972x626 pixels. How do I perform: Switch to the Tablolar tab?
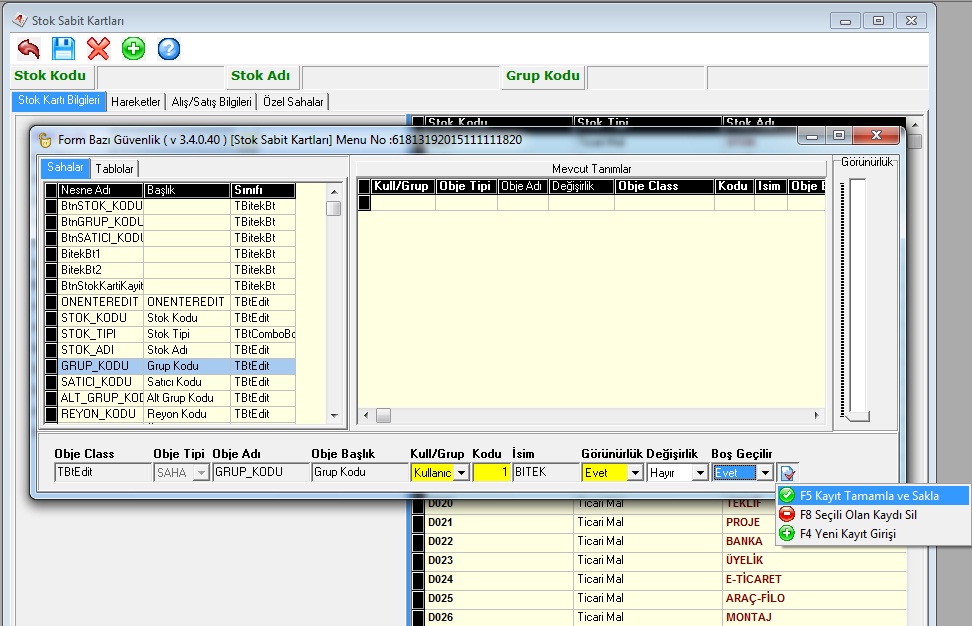pos(114,169)
